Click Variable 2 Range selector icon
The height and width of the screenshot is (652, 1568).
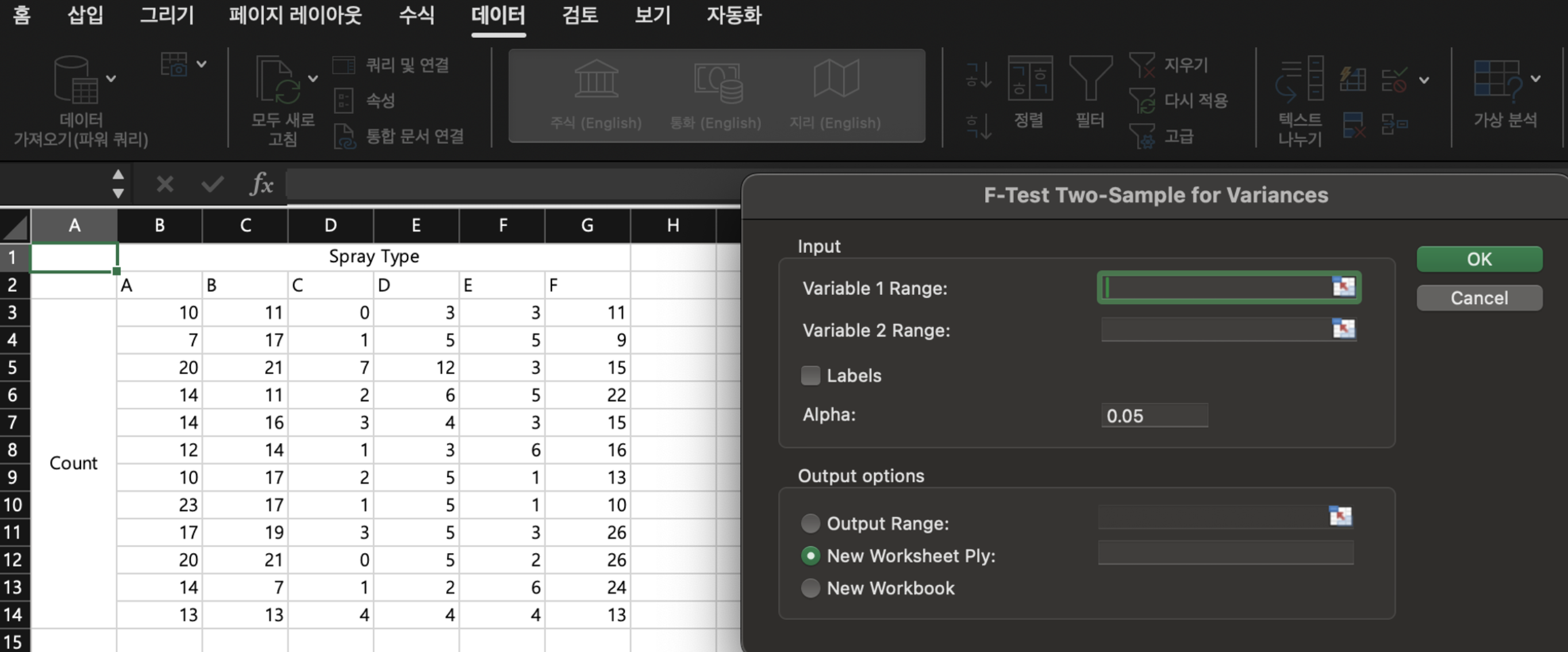pos(1343,329)
